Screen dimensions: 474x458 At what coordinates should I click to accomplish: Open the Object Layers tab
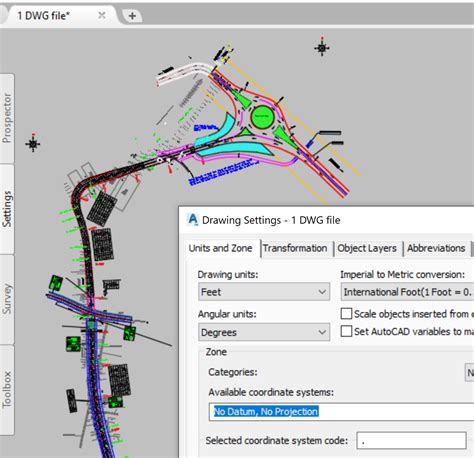[x=367, y=248]
